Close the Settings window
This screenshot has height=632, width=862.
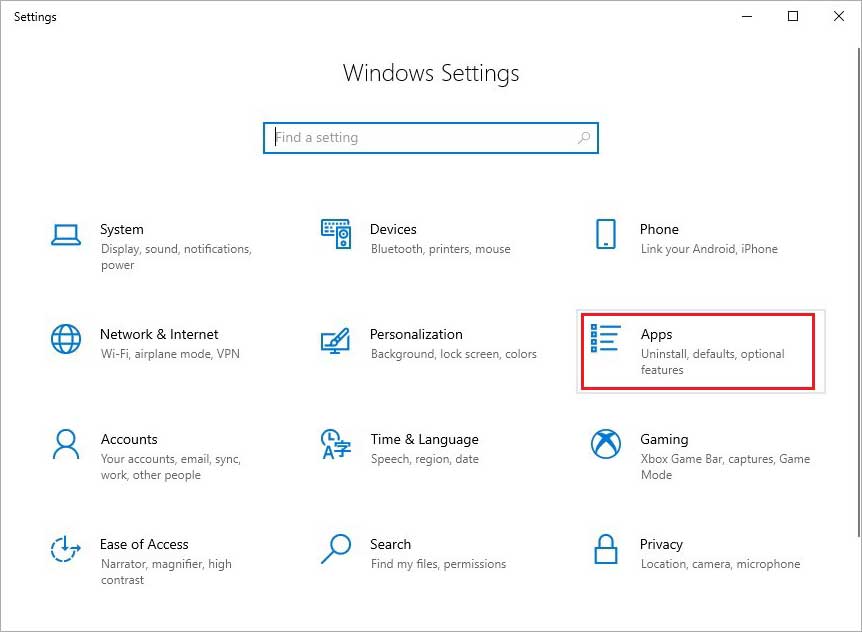[838, 16]
